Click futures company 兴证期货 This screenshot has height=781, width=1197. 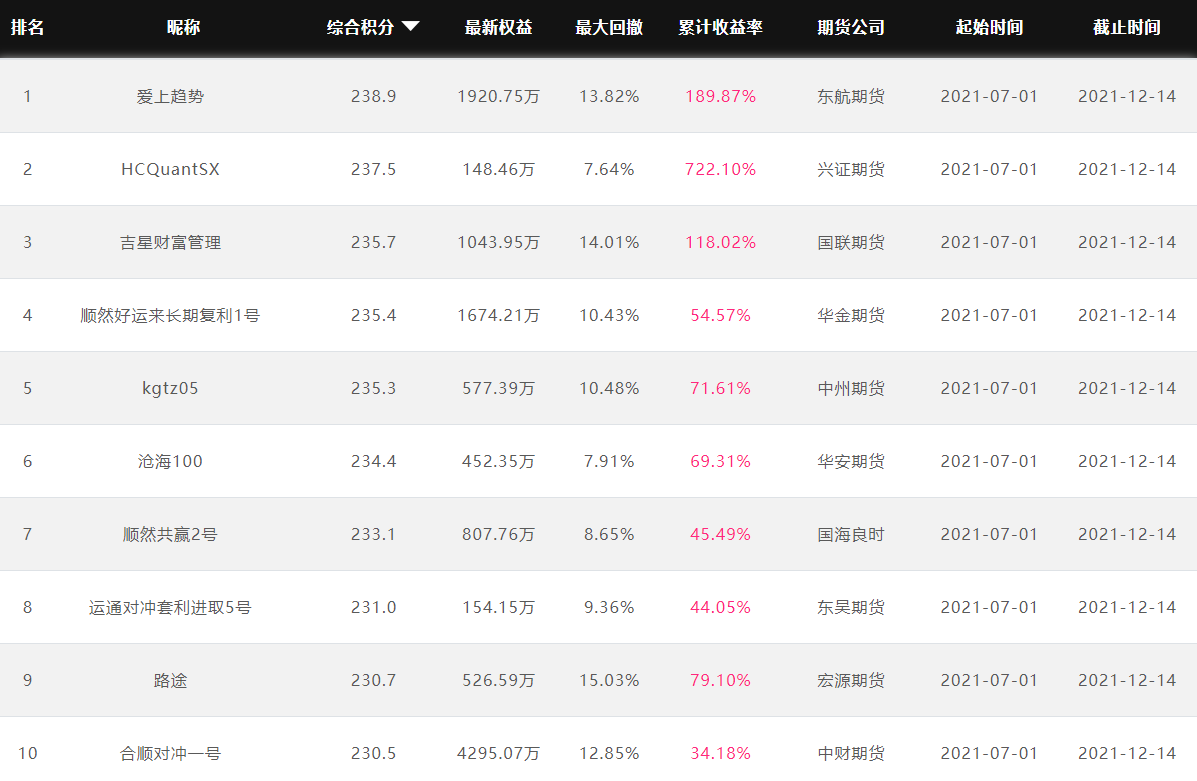(x=851, y=169)
